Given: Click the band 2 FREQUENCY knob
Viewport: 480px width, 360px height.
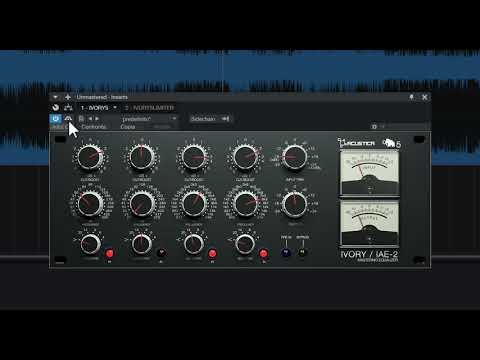Looking at the screenshot, I should click(141, 203).
